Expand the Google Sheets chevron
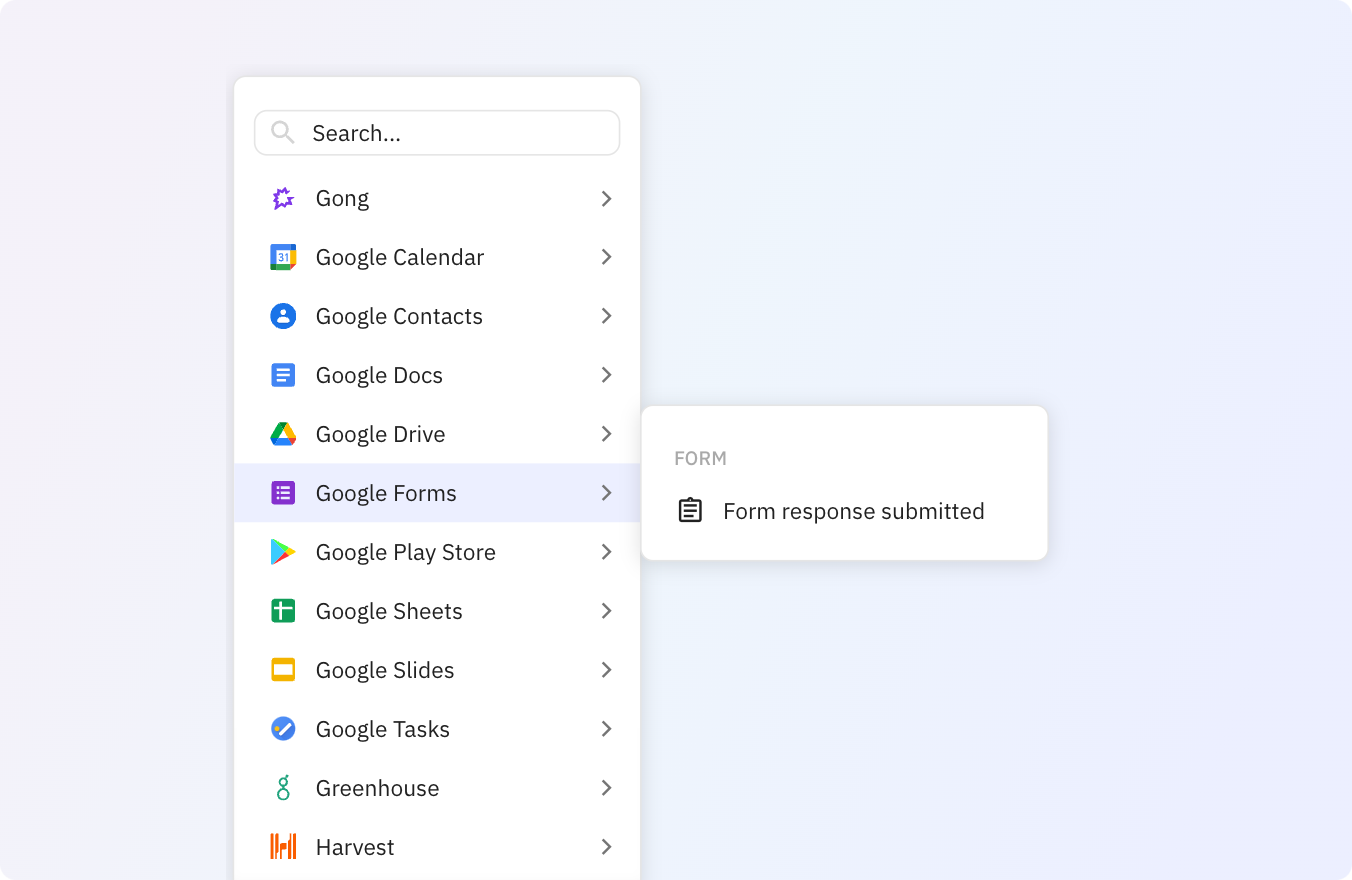1352x880 pixels. pos(606,611)
